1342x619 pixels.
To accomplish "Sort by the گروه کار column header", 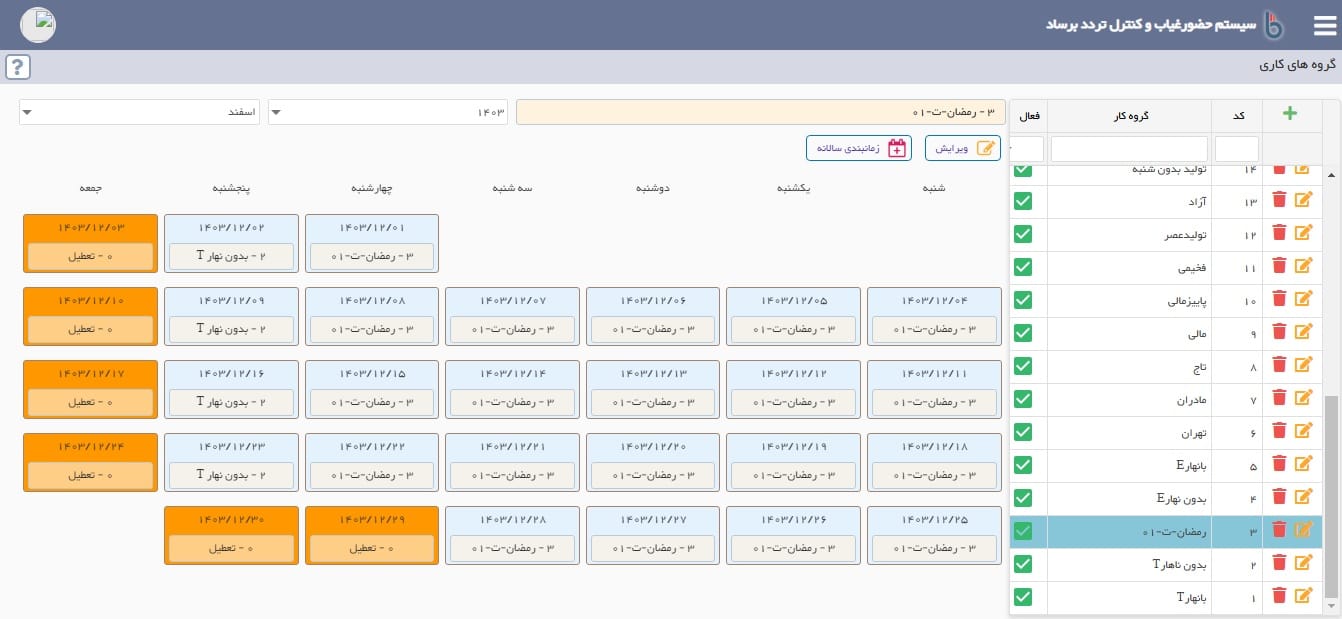I will [x=1129, y=116].
